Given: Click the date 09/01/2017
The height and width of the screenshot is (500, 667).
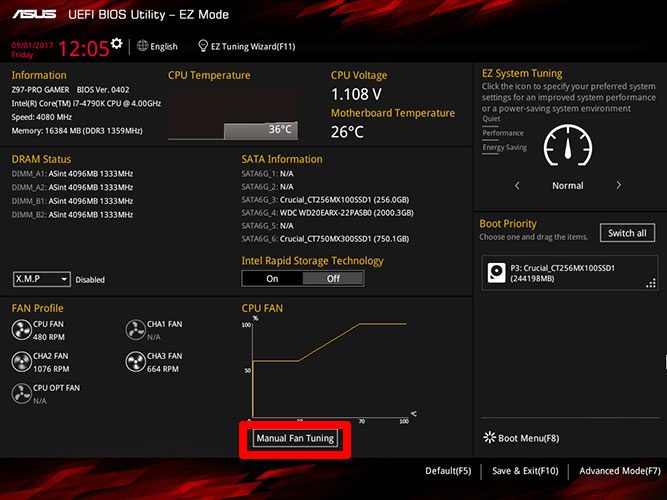Looking at the screenshot, I should 32,45.
